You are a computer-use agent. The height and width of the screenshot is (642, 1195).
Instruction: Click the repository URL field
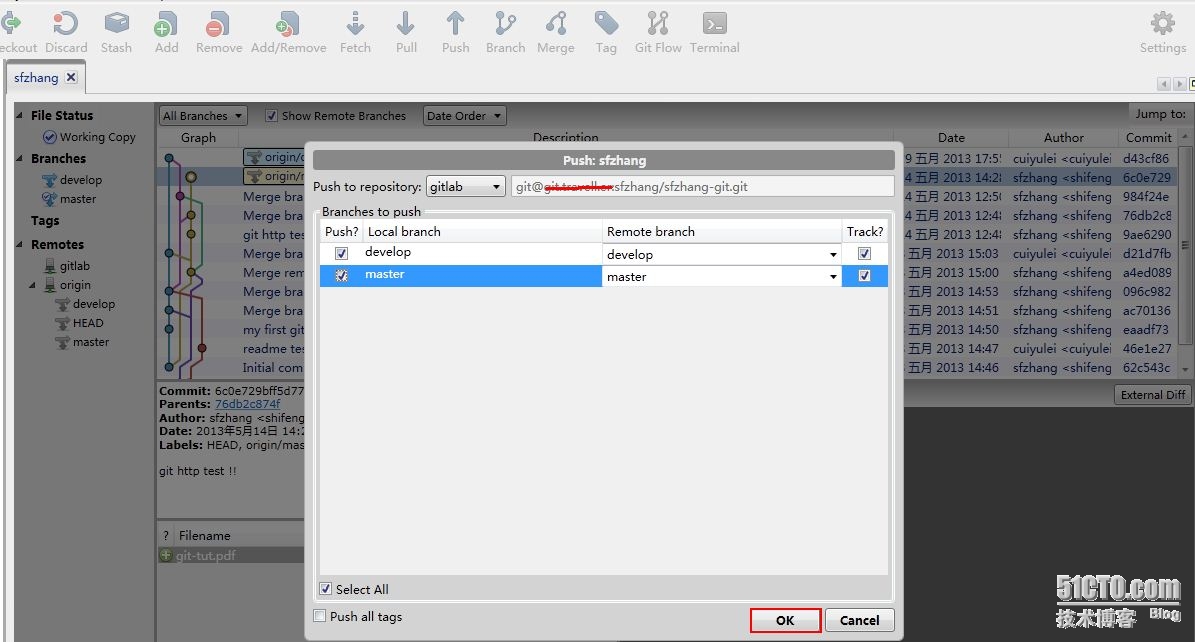click(703, 187)
